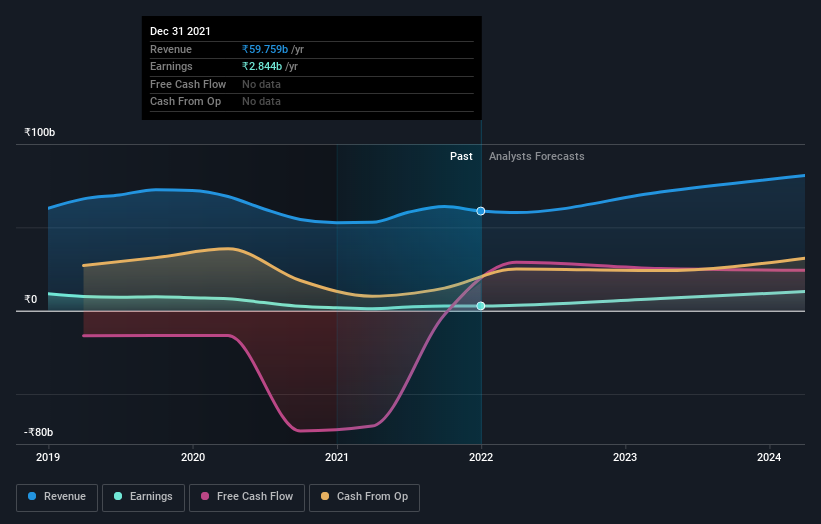Select the Earnings data point at 2022
This screenshot has height=524, width=821.
[481, 306]
